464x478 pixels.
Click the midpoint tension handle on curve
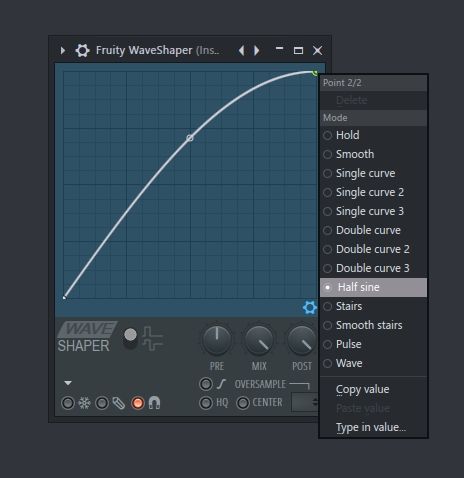pos(190,138)
